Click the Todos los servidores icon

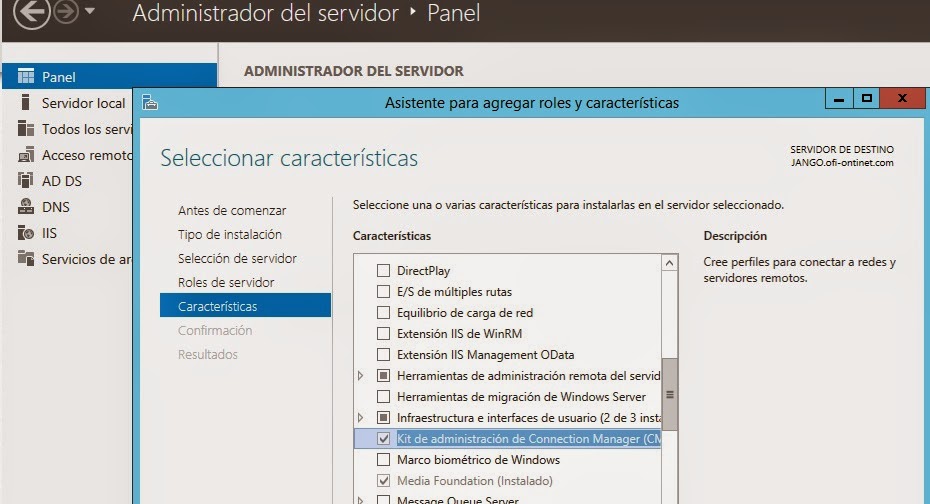pyautogui.click(x=25, y=129)
